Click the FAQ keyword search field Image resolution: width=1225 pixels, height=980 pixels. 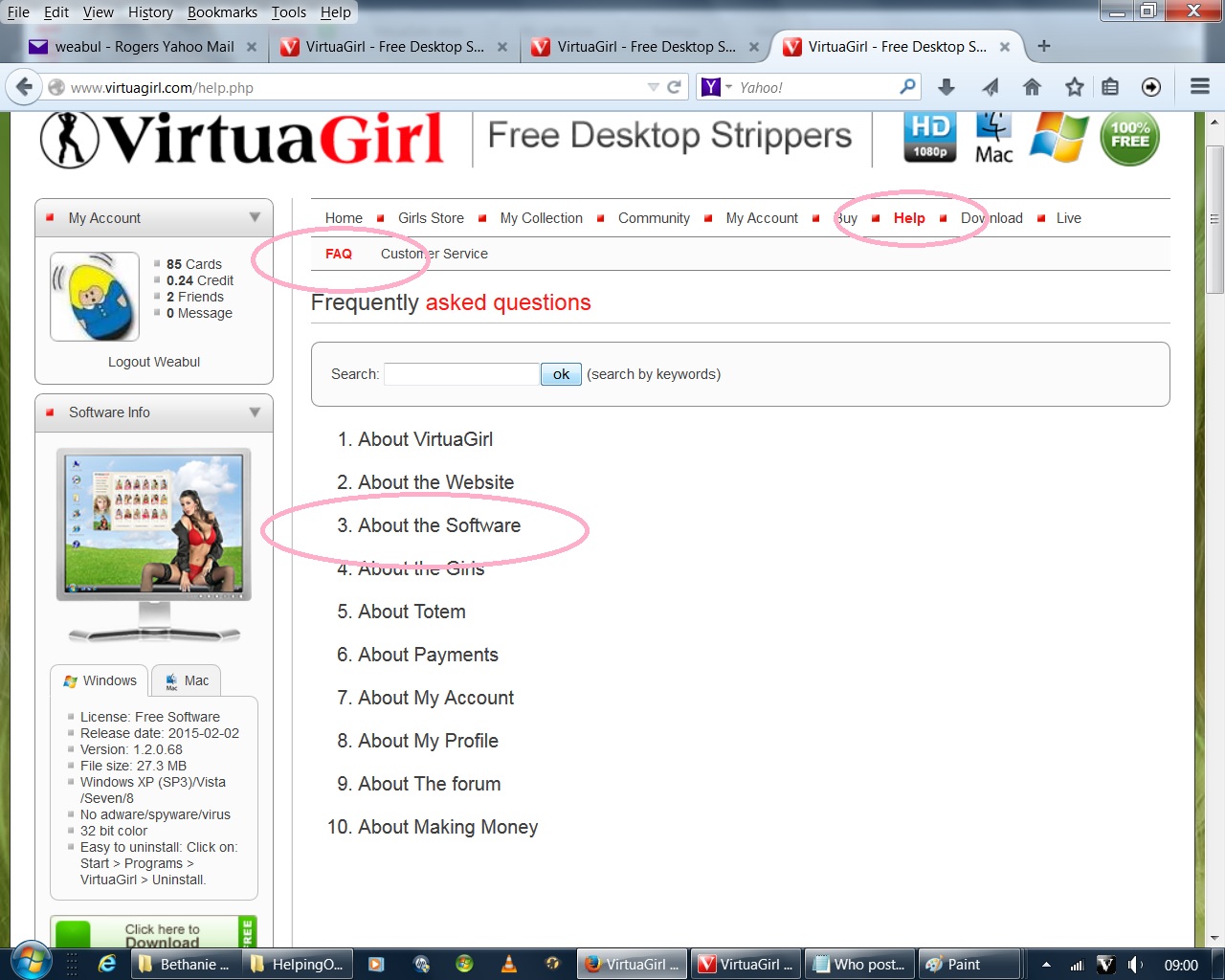461,374
